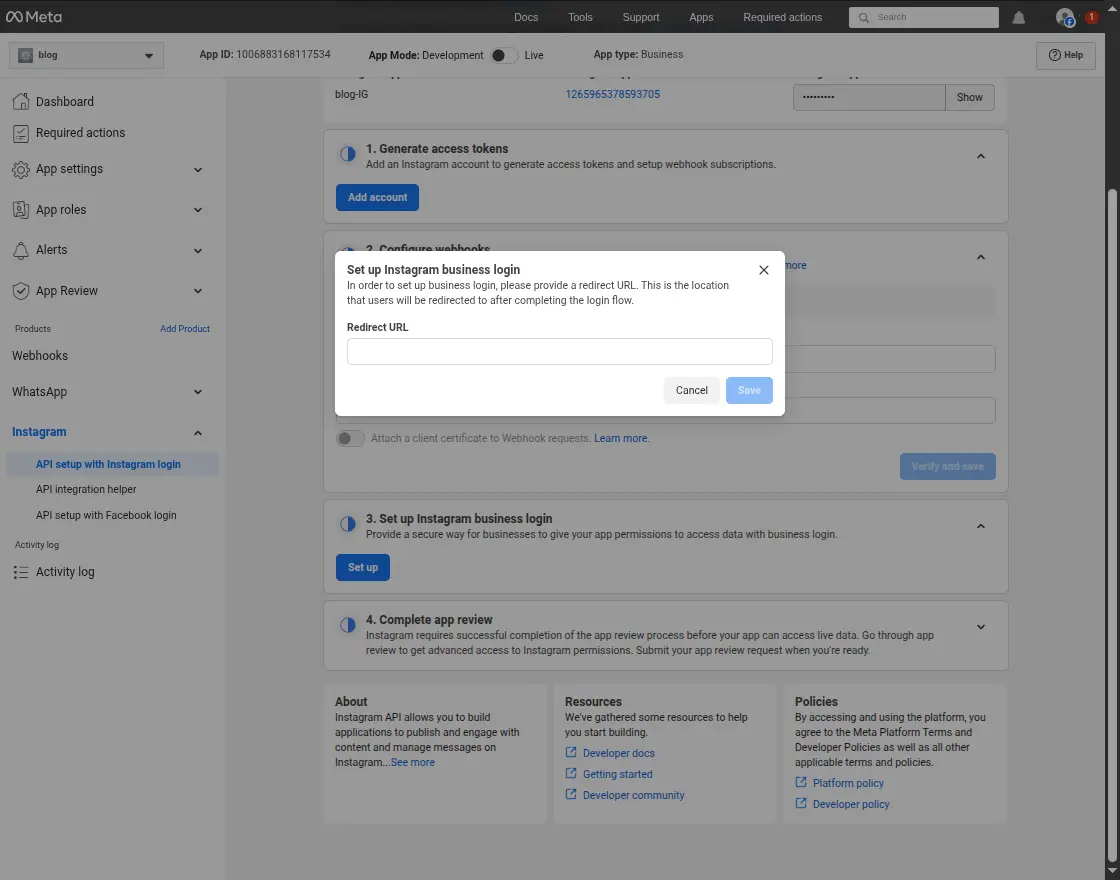Open the Docs menu in top navigation
This screenshot has width=1120, height=880.
point(526,17)
